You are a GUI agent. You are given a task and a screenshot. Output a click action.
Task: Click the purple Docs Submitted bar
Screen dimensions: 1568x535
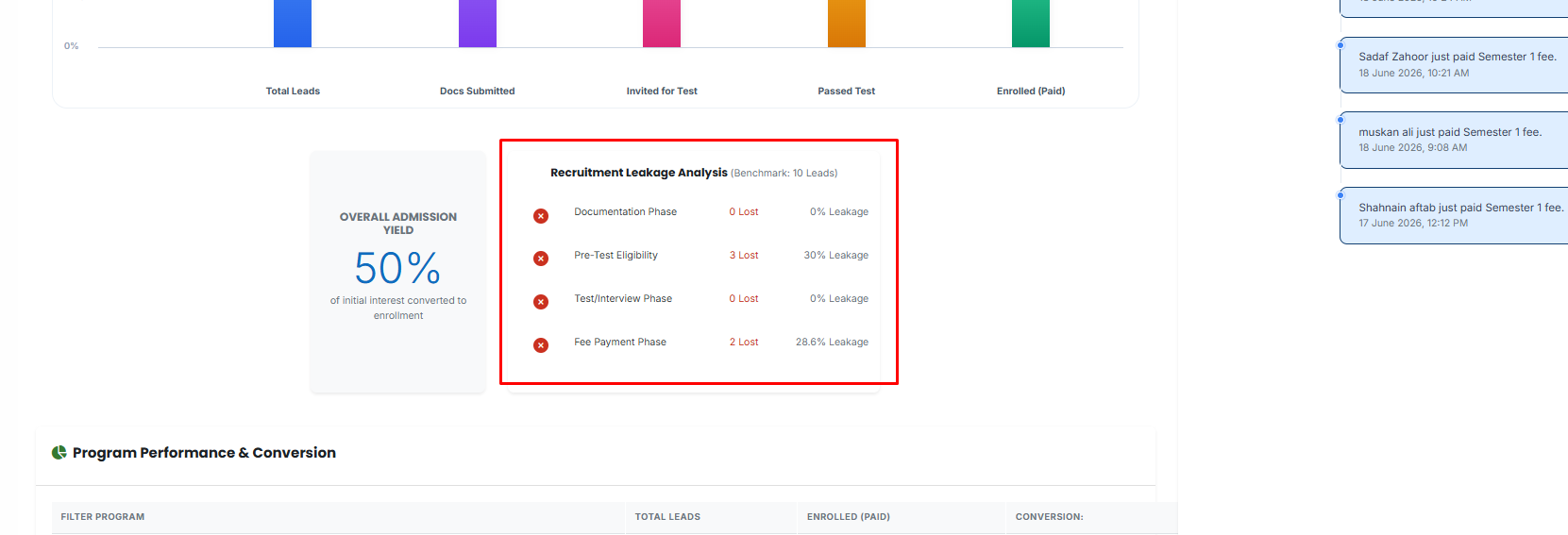pyautogui.click(x=478, y=24)
